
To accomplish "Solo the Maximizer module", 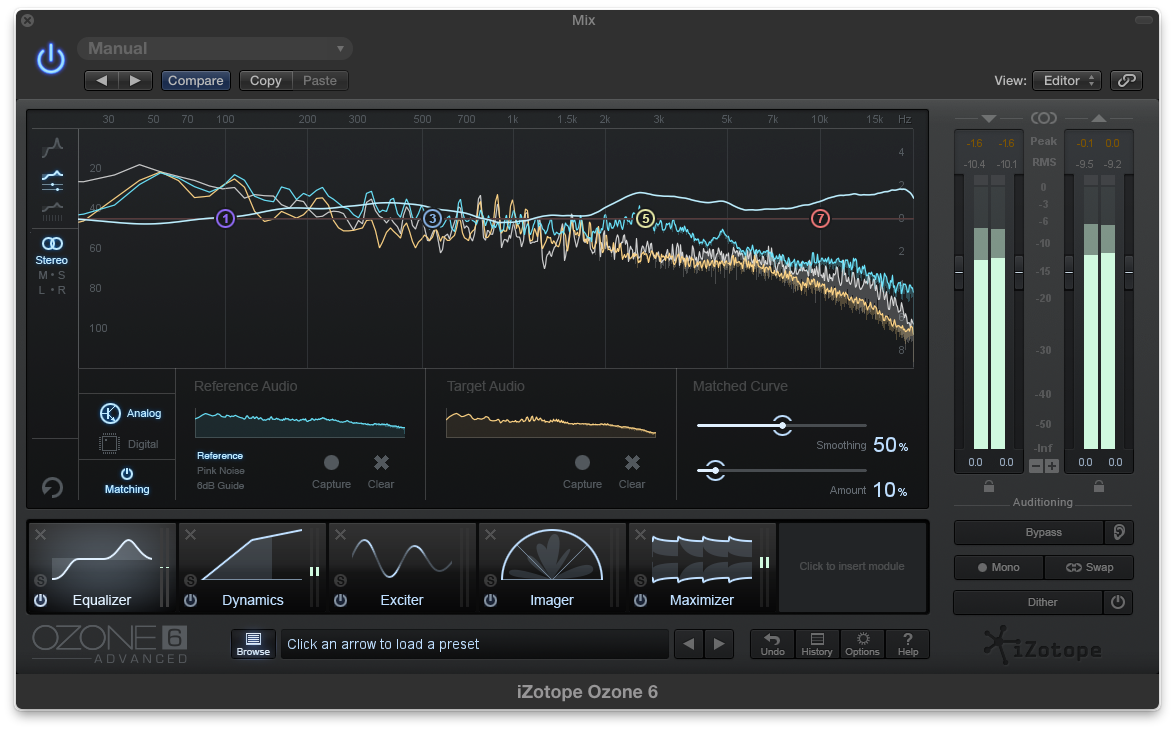I will 640,580.
